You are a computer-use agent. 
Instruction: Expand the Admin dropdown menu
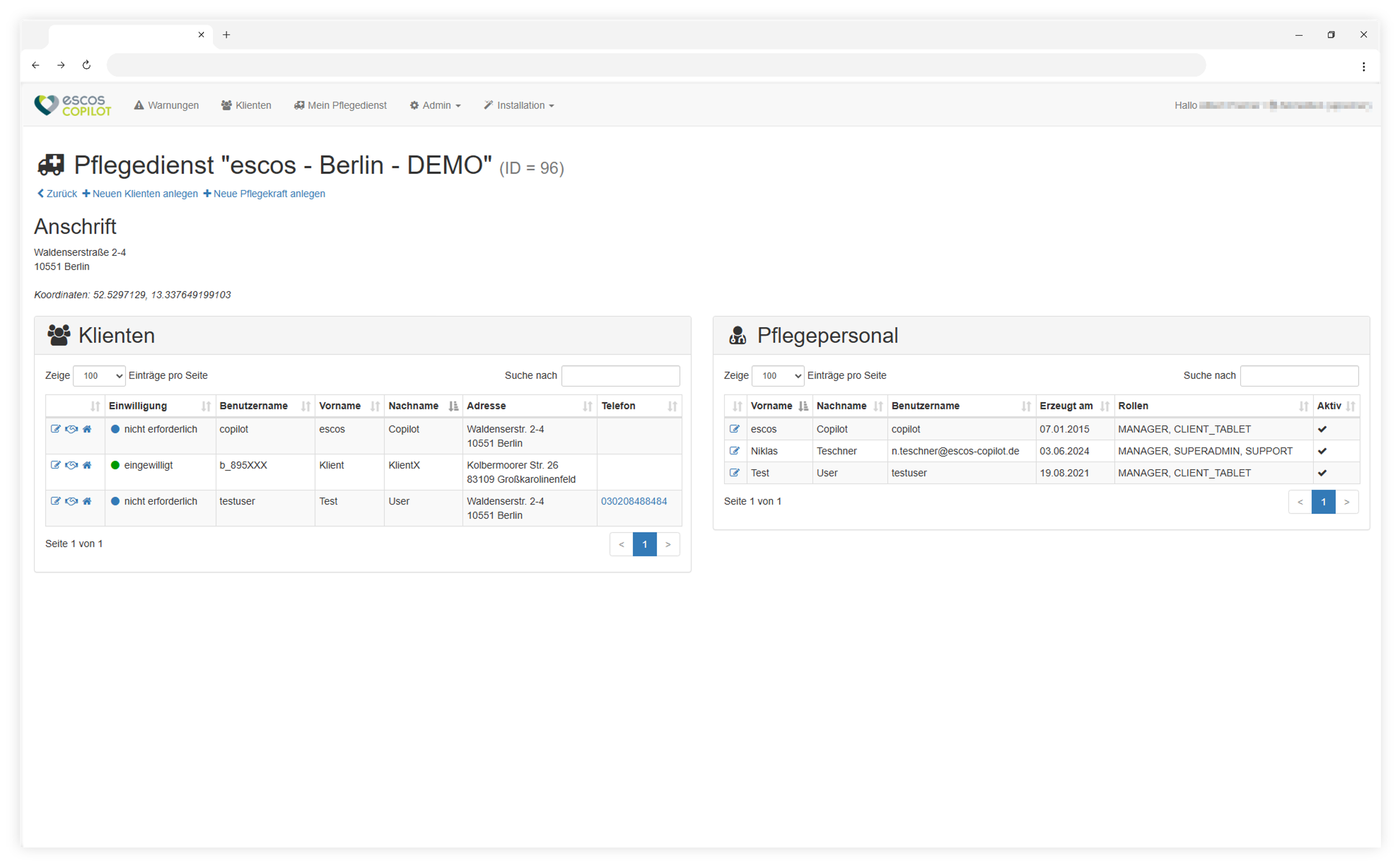(x=435, y=106)
